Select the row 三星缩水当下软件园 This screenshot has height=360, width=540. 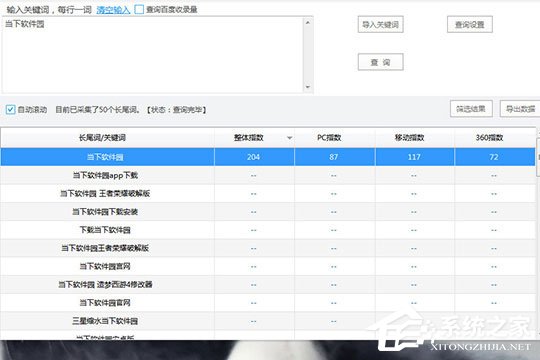268,321
